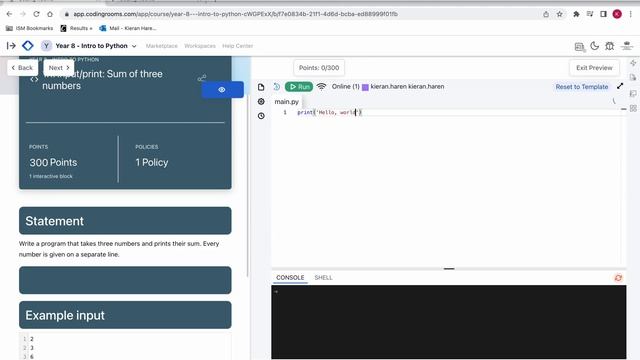This screenshot has height=360, width=640.
Task: Open the editor settings gear icon
Action: (x=261, y=101)
